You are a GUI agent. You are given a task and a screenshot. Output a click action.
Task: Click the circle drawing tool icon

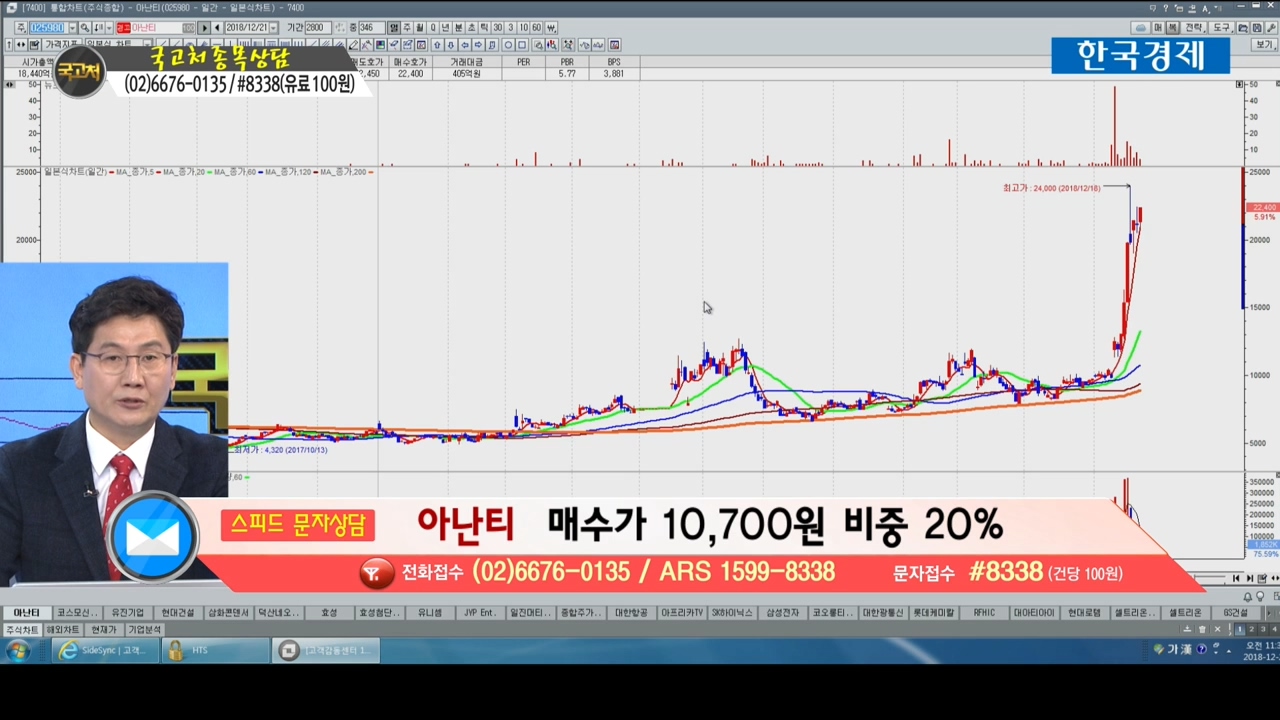(x=508, y=45)
